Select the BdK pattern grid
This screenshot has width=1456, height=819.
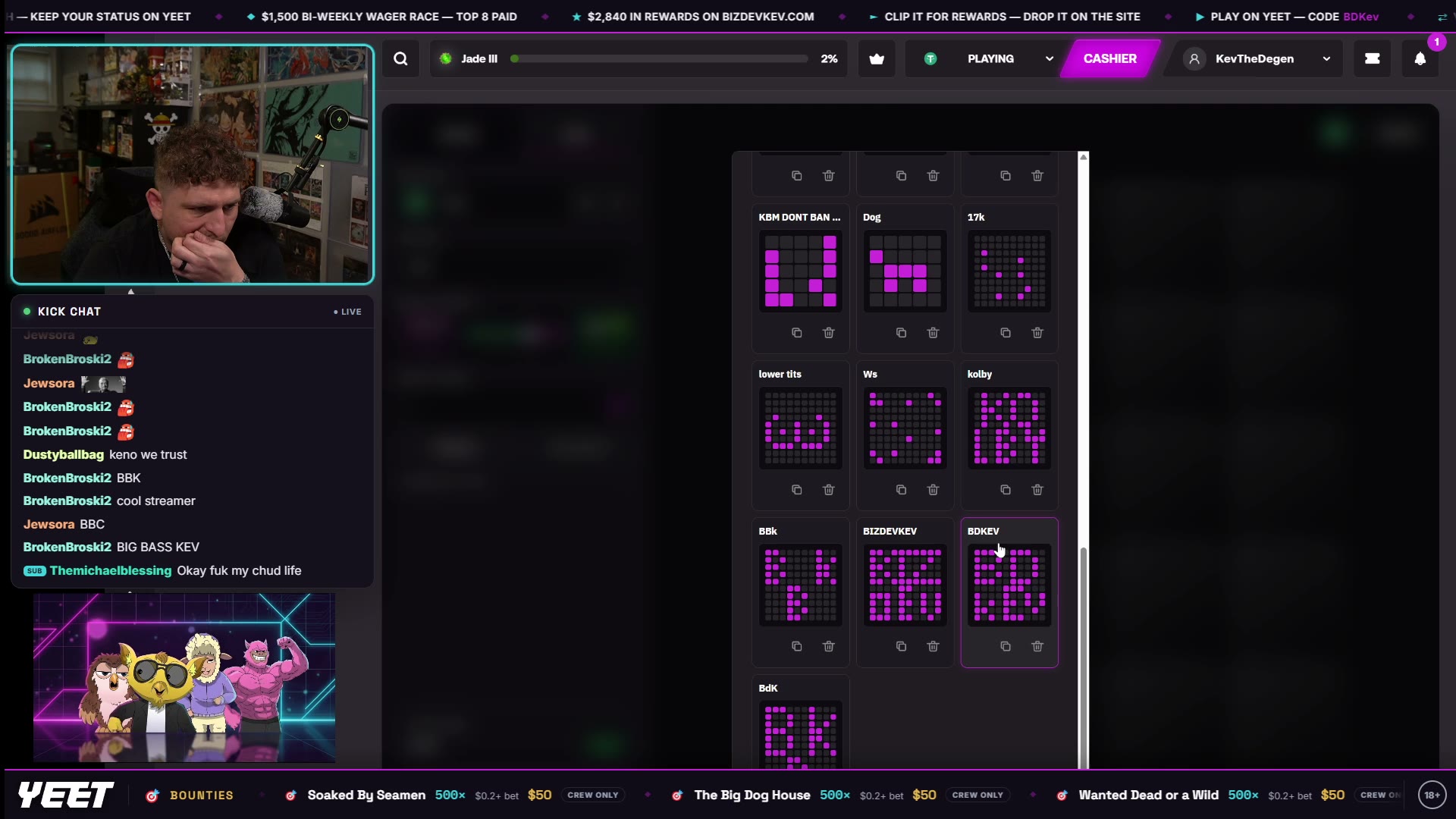pyautogui.click(x=801, y=735)
